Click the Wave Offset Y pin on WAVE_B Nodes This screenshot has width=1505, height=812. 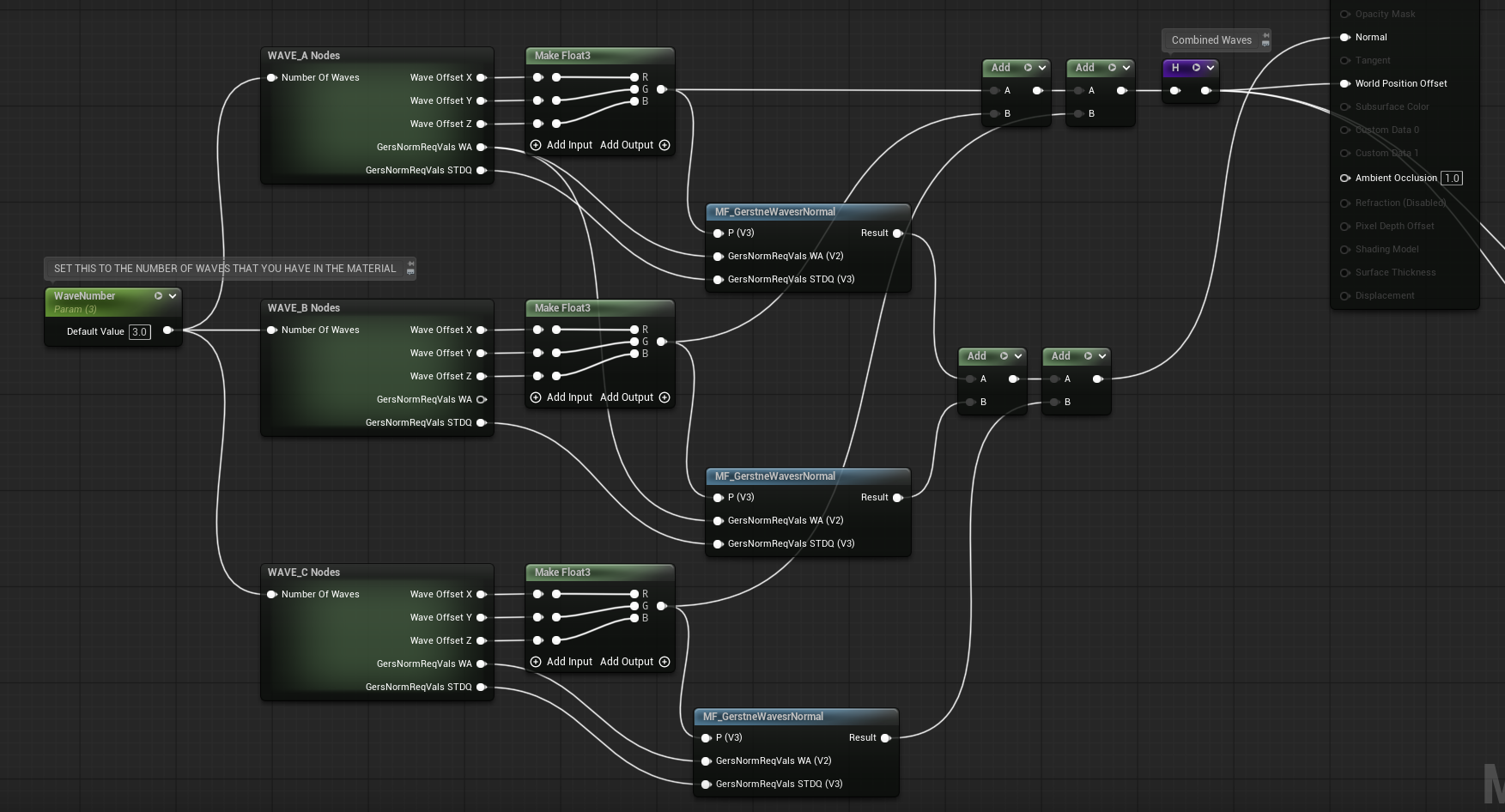point(482,353)
